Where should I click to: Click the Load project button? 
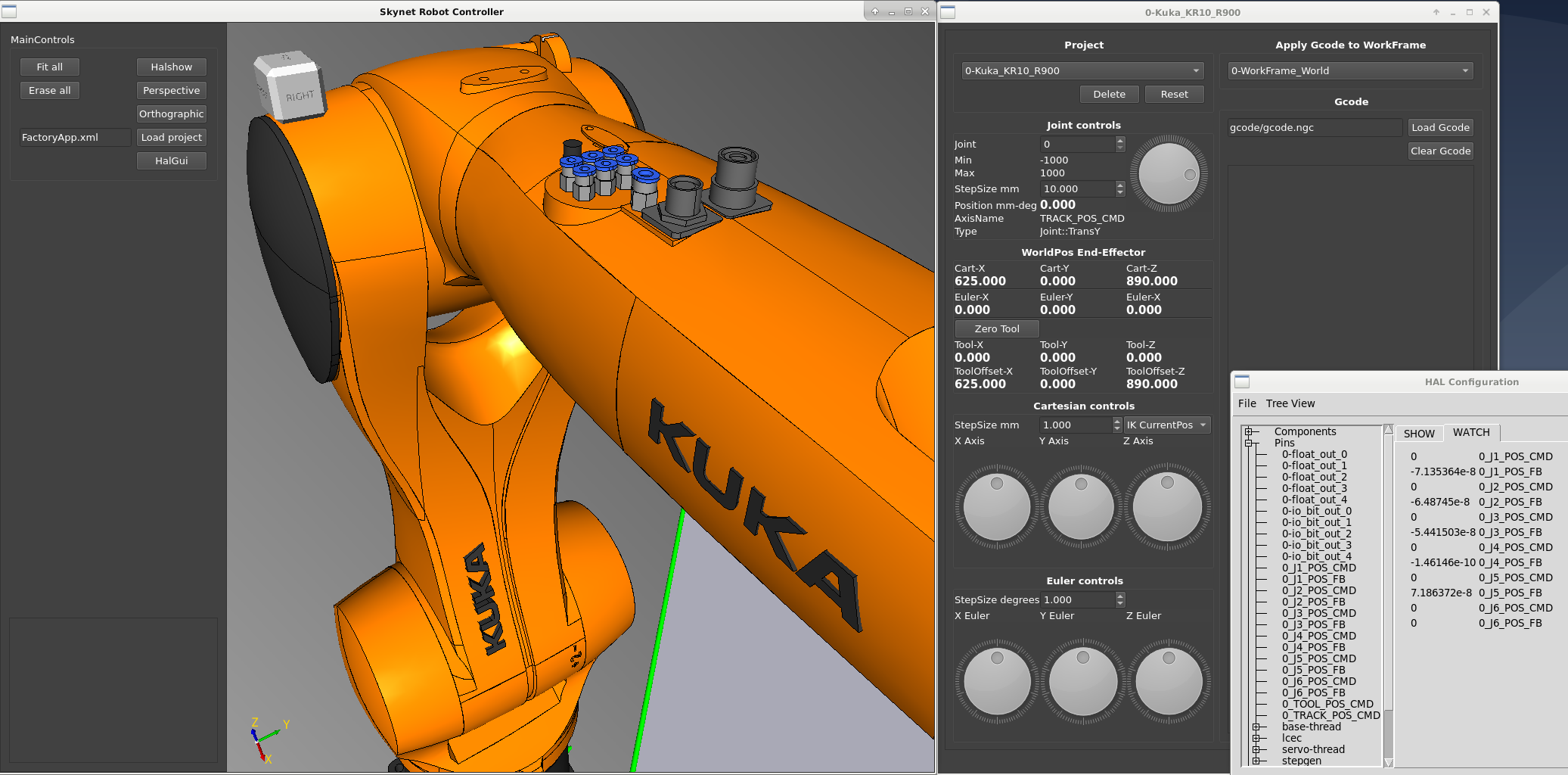(172, 137)
